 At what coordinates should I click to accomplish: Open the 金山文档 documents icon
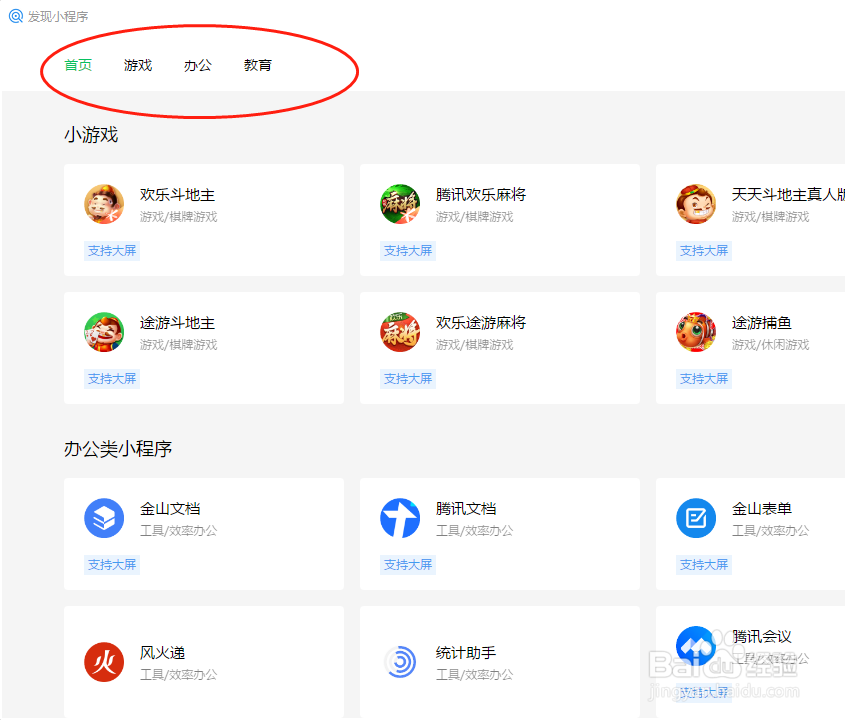tap(104, 518)
